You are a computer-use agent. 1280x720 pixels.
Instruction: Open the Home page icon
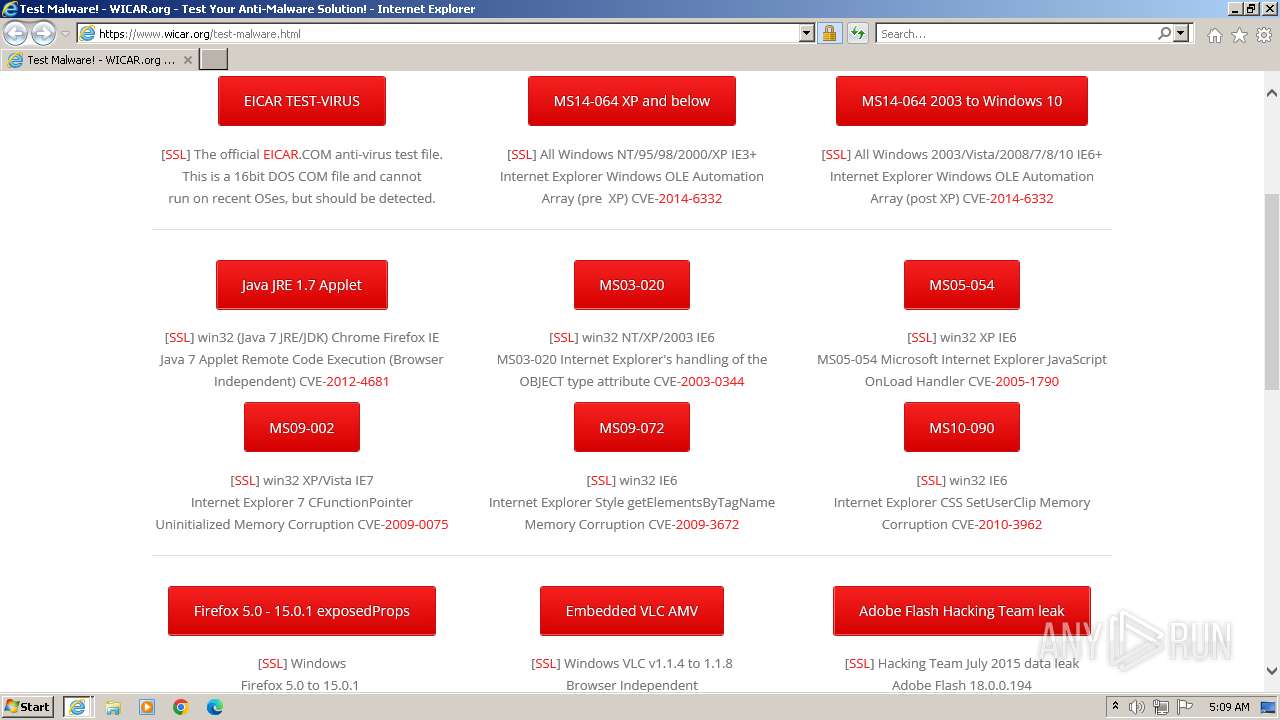tap(1214, 35)
